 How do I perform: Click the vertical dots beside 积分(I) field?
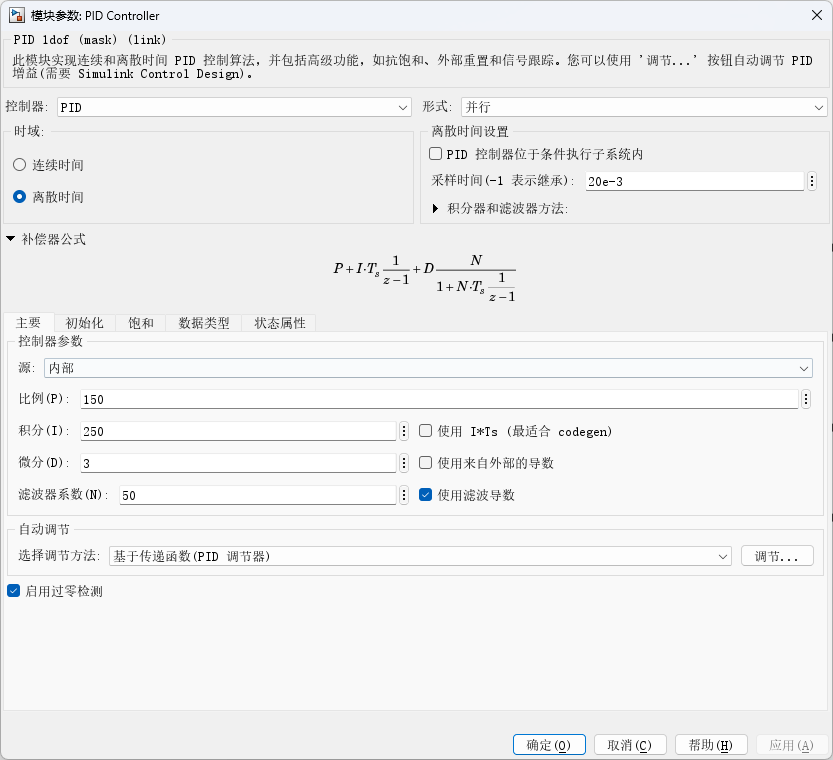[404, 431]
